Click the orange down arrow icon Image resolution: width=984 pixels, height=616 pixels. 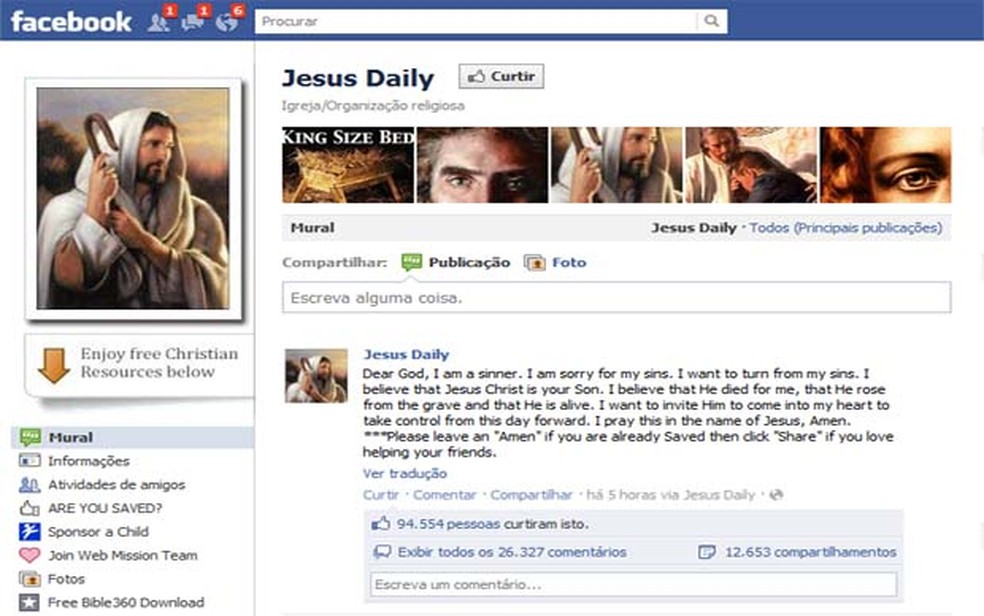pos(54,365)
